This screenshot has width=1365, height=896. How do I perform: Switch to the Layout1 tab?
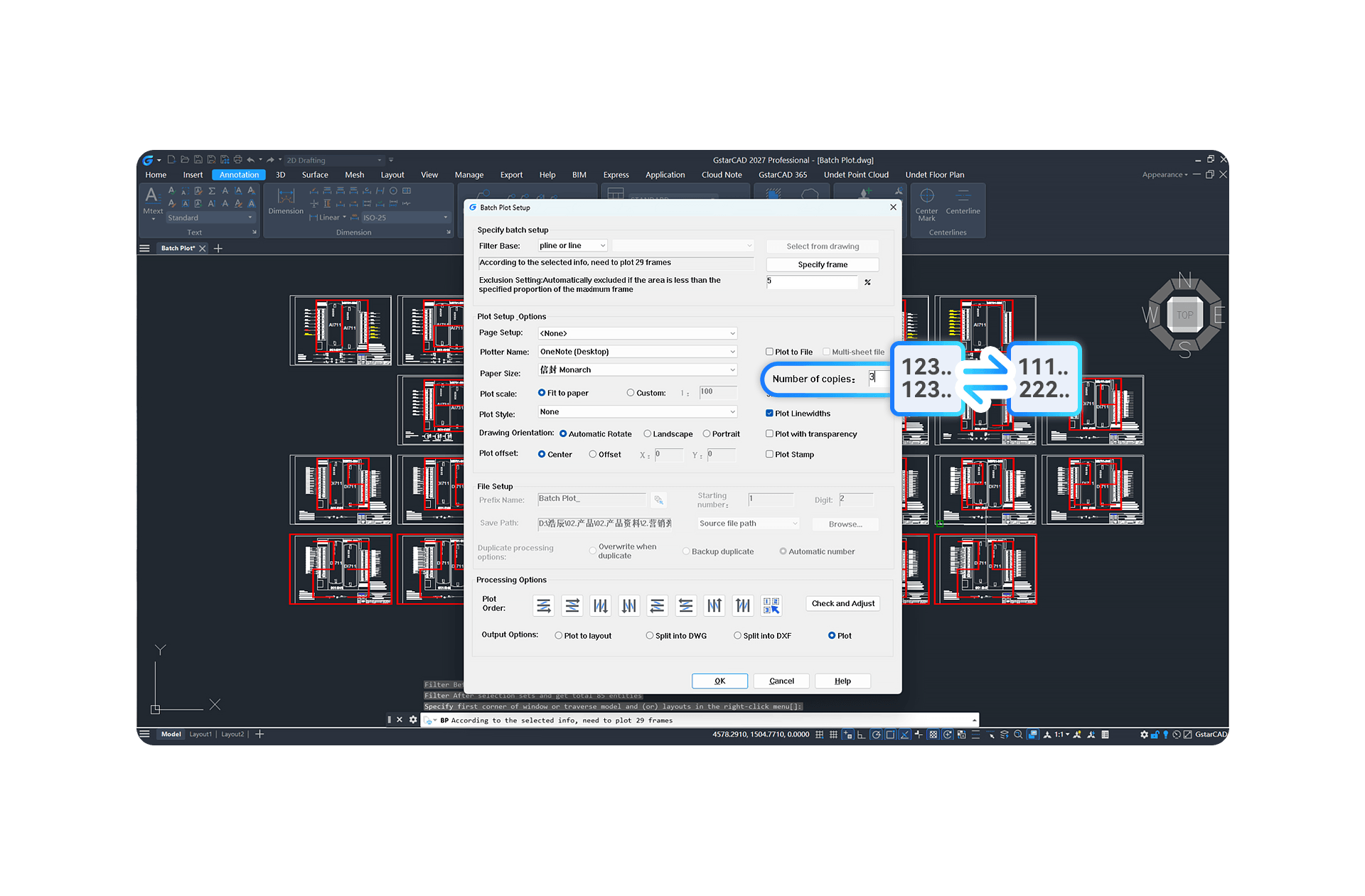tap(200, 734)
